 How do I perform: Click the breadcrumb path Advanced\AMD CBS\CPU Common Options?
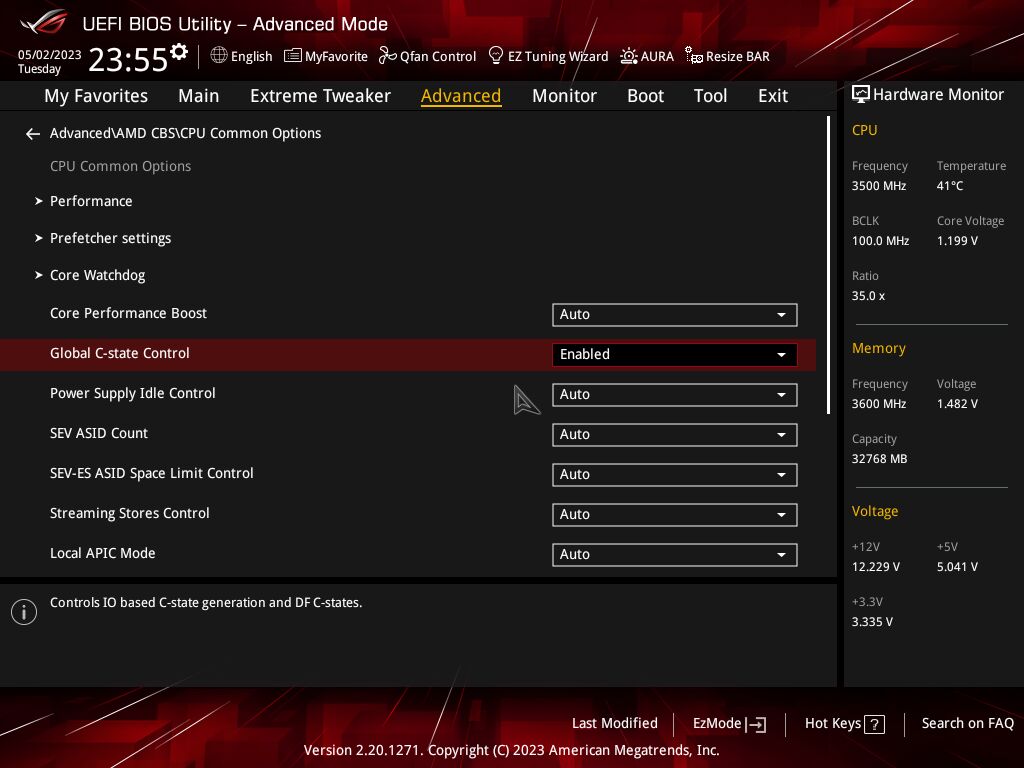click(x=185, y=133)
